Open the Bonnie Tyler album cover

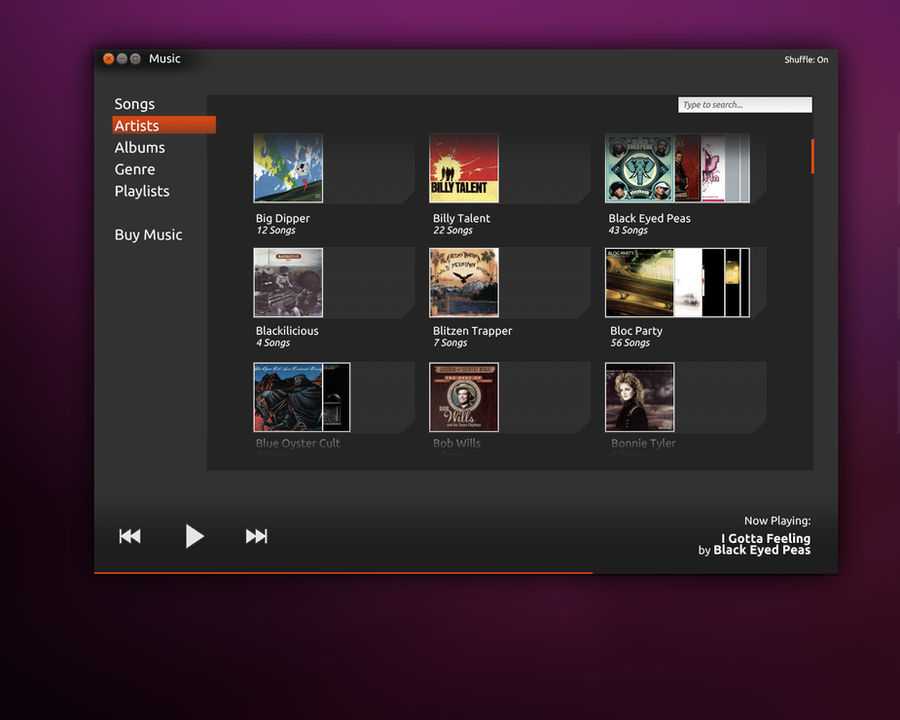click(639, 397)
